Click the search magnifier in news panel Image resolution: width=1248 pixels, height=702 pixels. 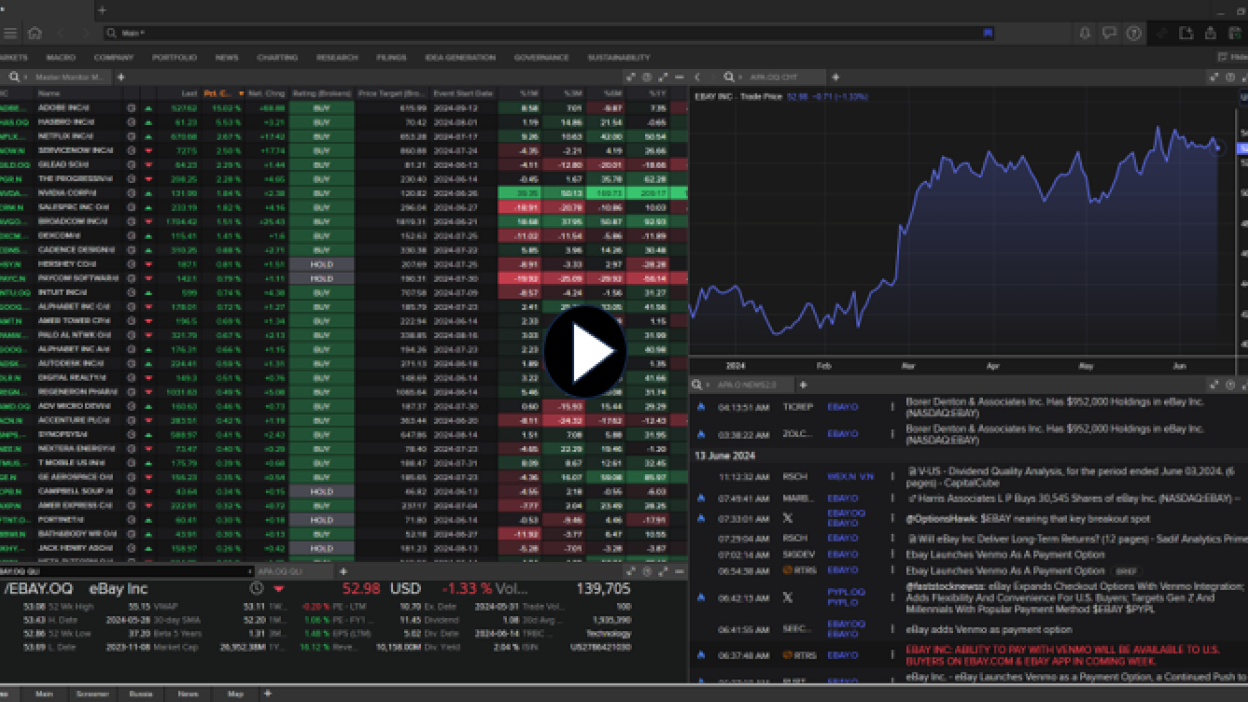tap(697, 384)
